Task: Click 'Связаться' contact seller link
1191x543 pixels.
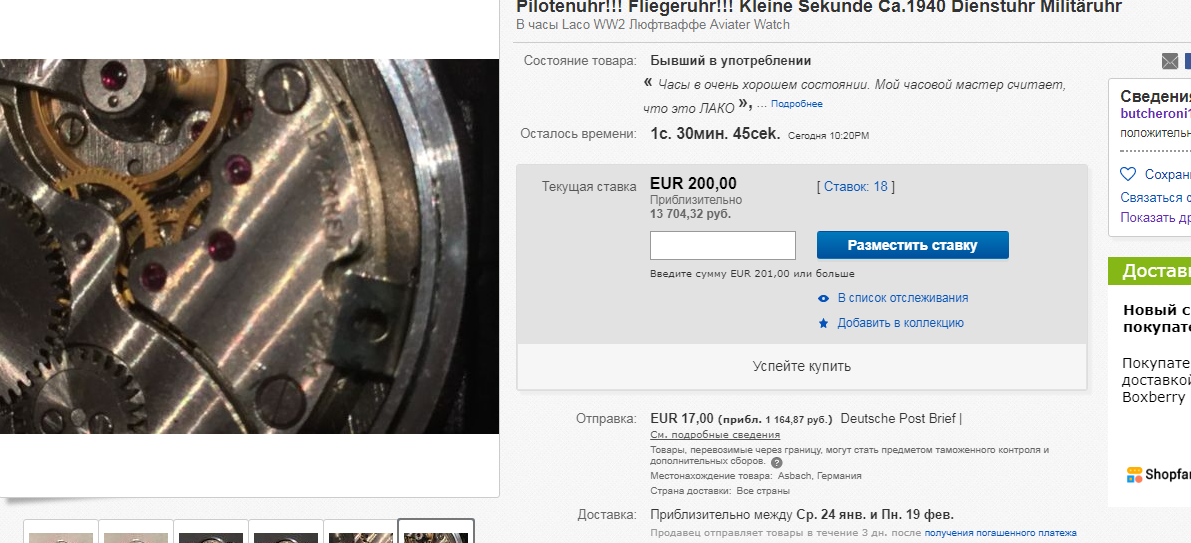Action: [1155, 197]
